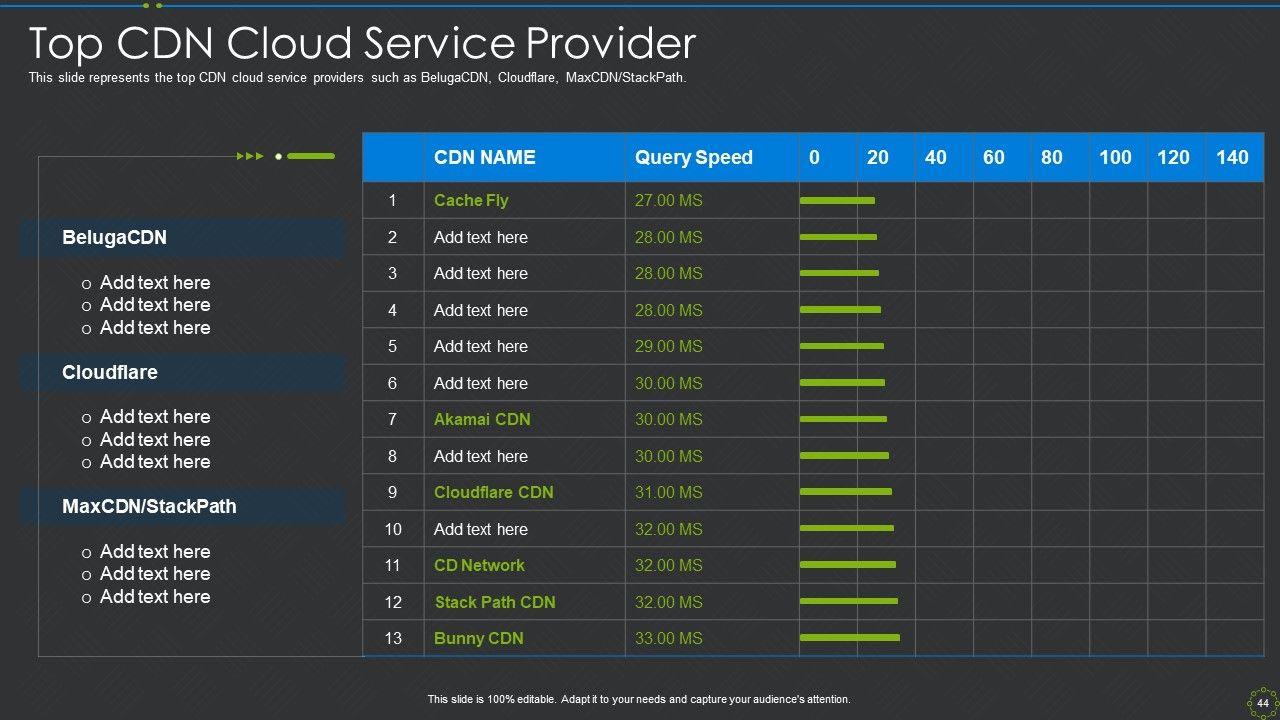Image resolution: width=1280 pixels, height=720 pixels.
Task: Click the green speed bar for Stack Path CDN
Action: coord(849,601)
